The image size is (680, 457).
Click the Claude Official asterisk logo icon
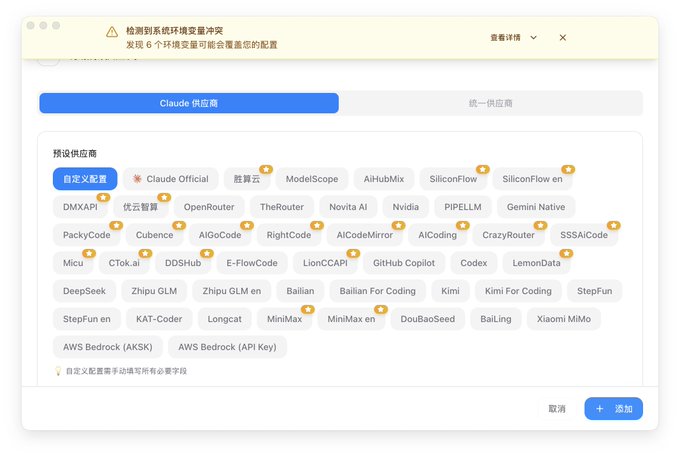pyautogui.click(x=137, y=179)
